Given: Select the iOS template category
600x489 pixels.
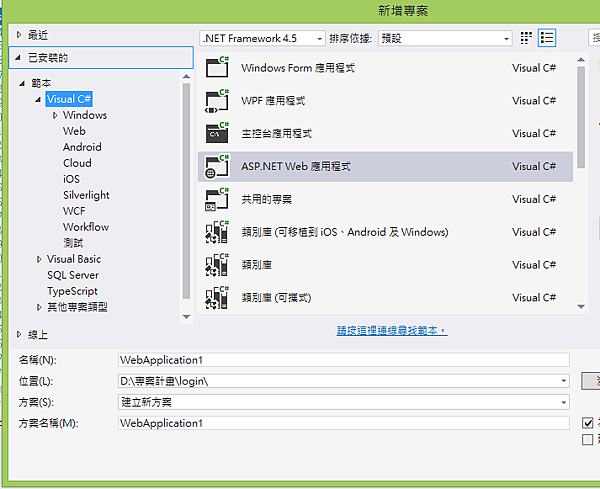Looking at the screenshot, I should coord(71,179).
